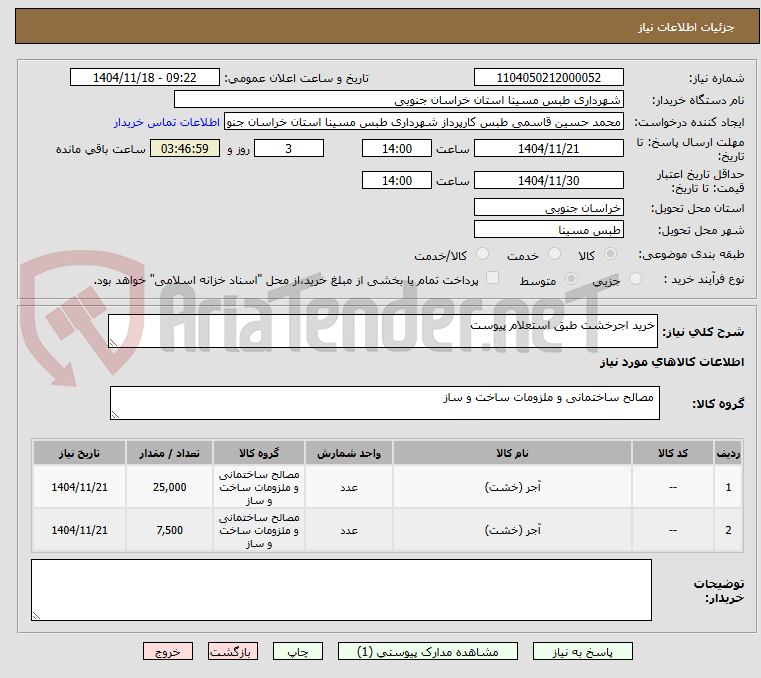
Task: Click the remaining days field showing 3
Action: pyautogui.click(x=289, y=148)
